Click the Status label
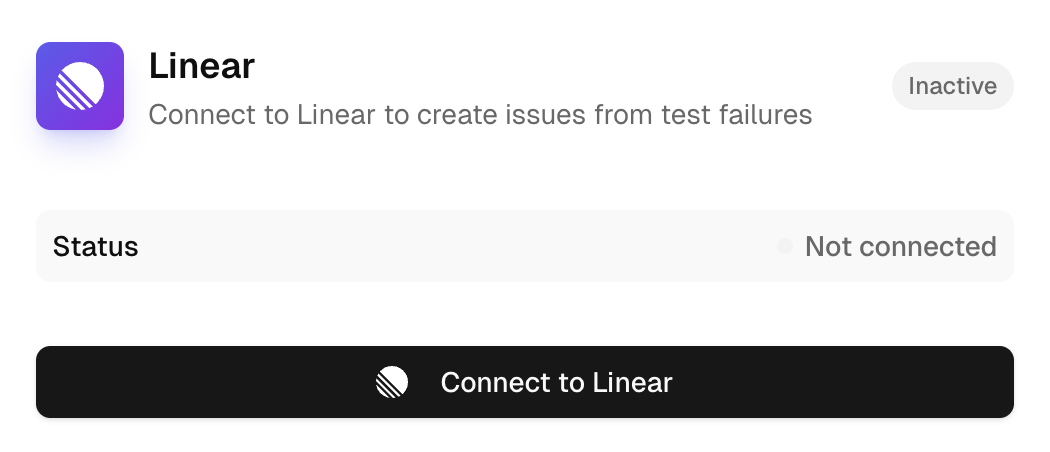 pyautogui.click(x=96, y=246)
